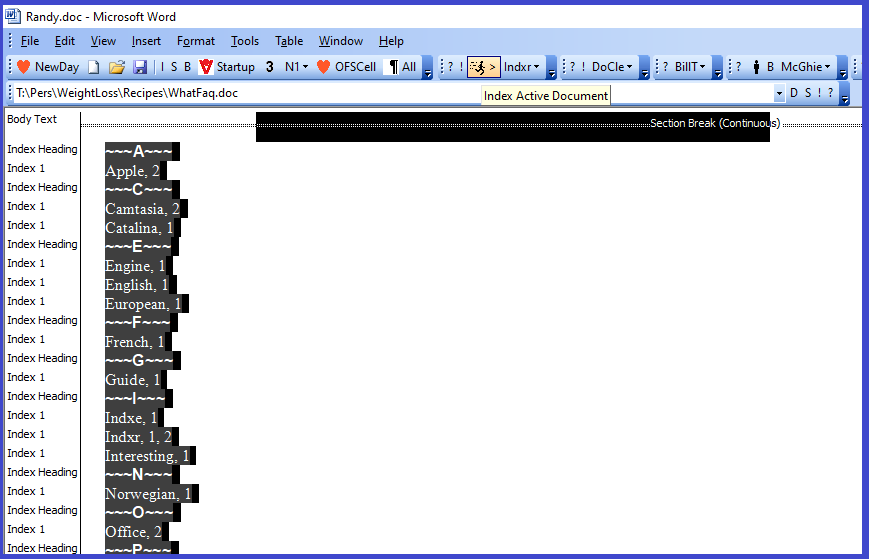
Task: Open the DoCle dropdown menu
Action: coord(612,67)
